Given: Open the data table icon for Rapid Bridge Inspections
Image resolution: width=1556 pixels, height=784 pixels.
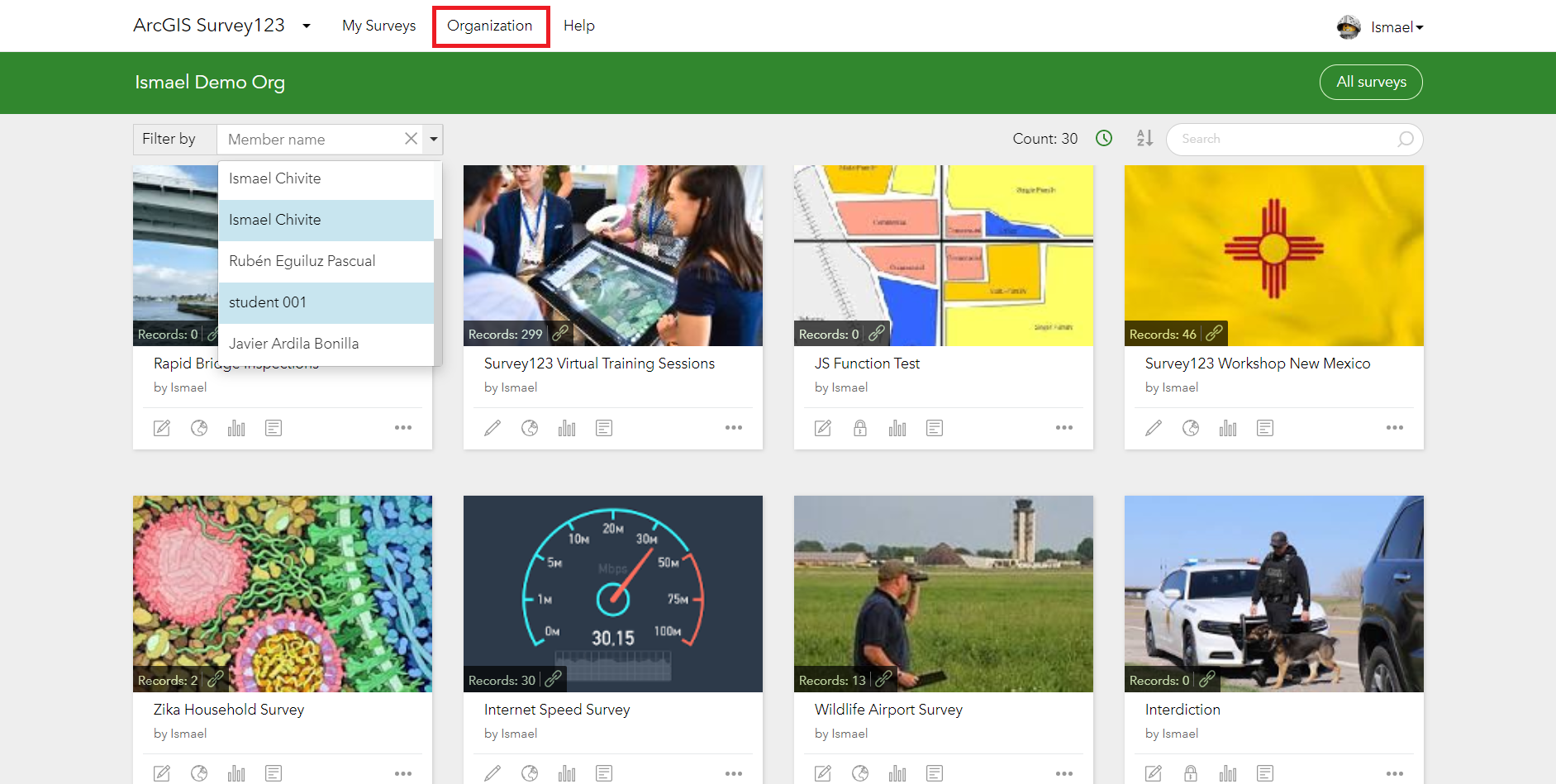Looking at the screenshot, I should click(x=274, y=428).
